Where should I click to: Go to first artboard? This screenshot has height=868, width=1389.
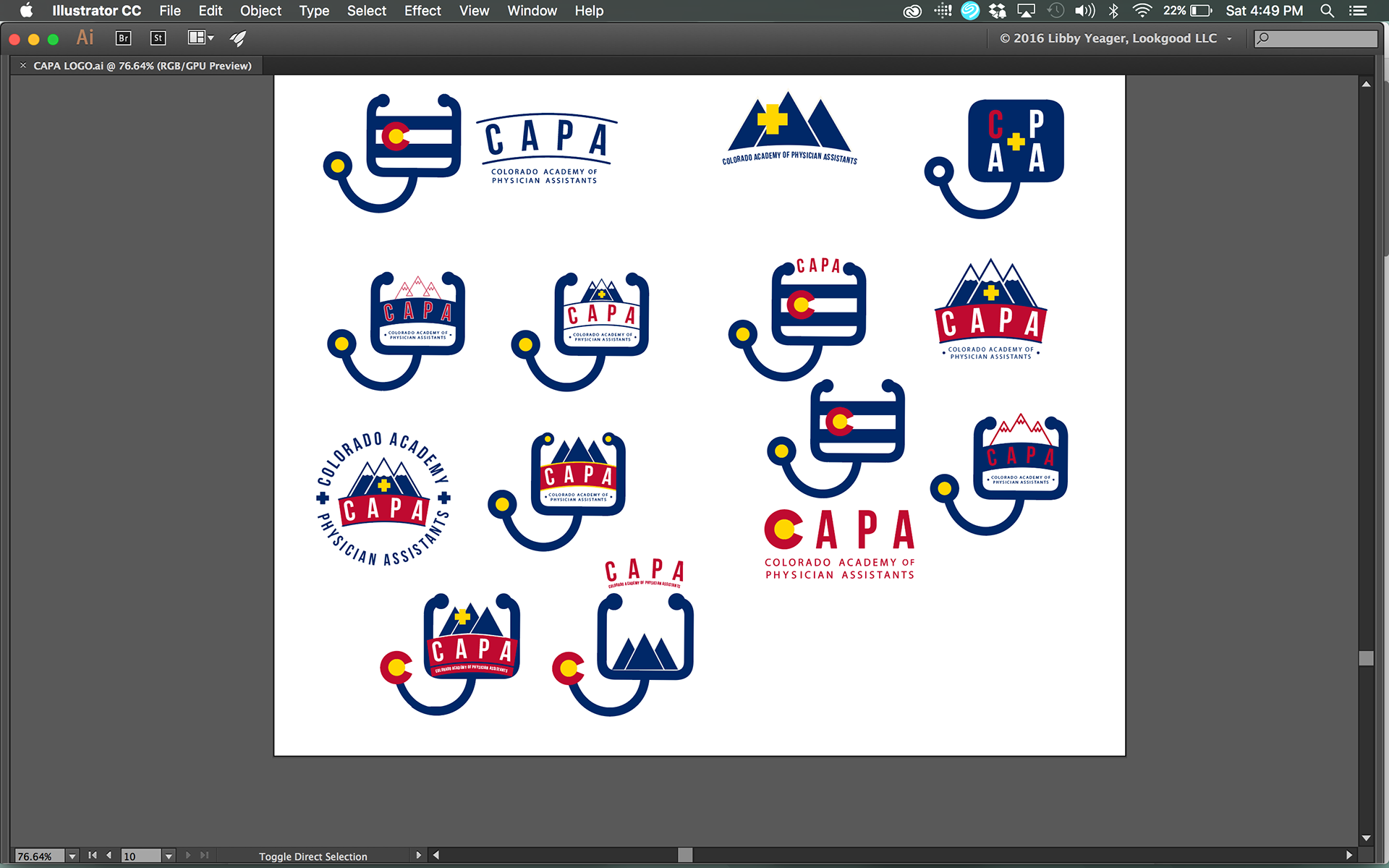pos(92,856)
